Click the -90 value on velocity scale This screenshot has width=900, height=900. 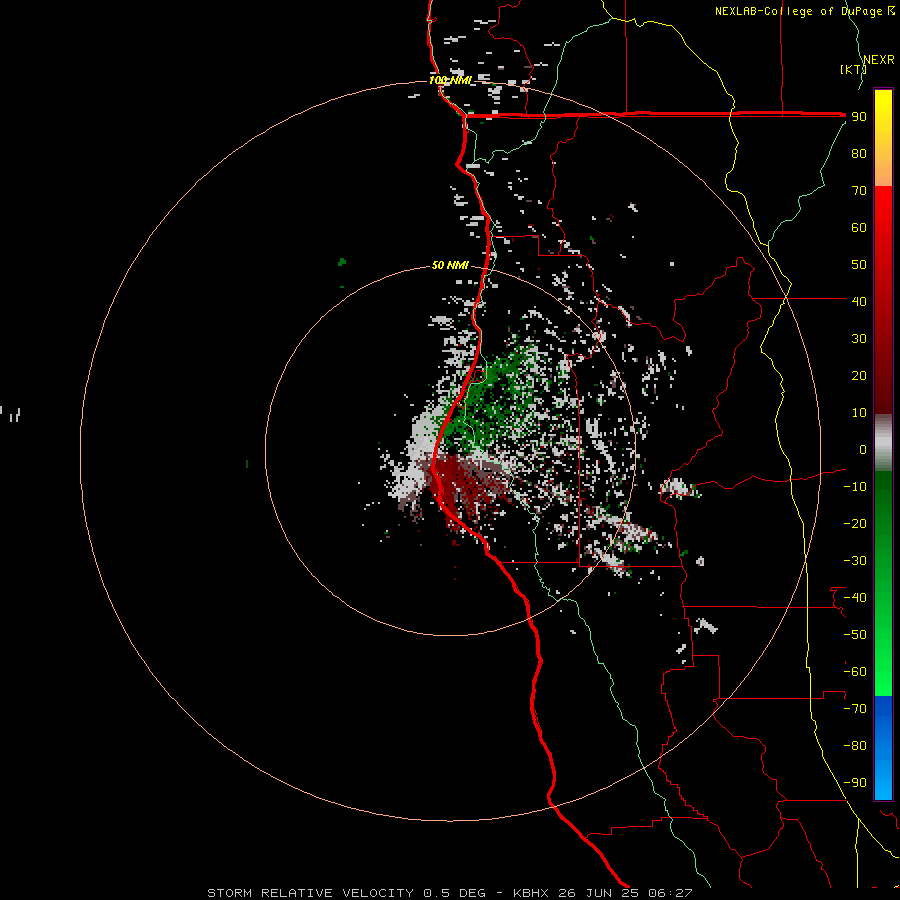855,783
